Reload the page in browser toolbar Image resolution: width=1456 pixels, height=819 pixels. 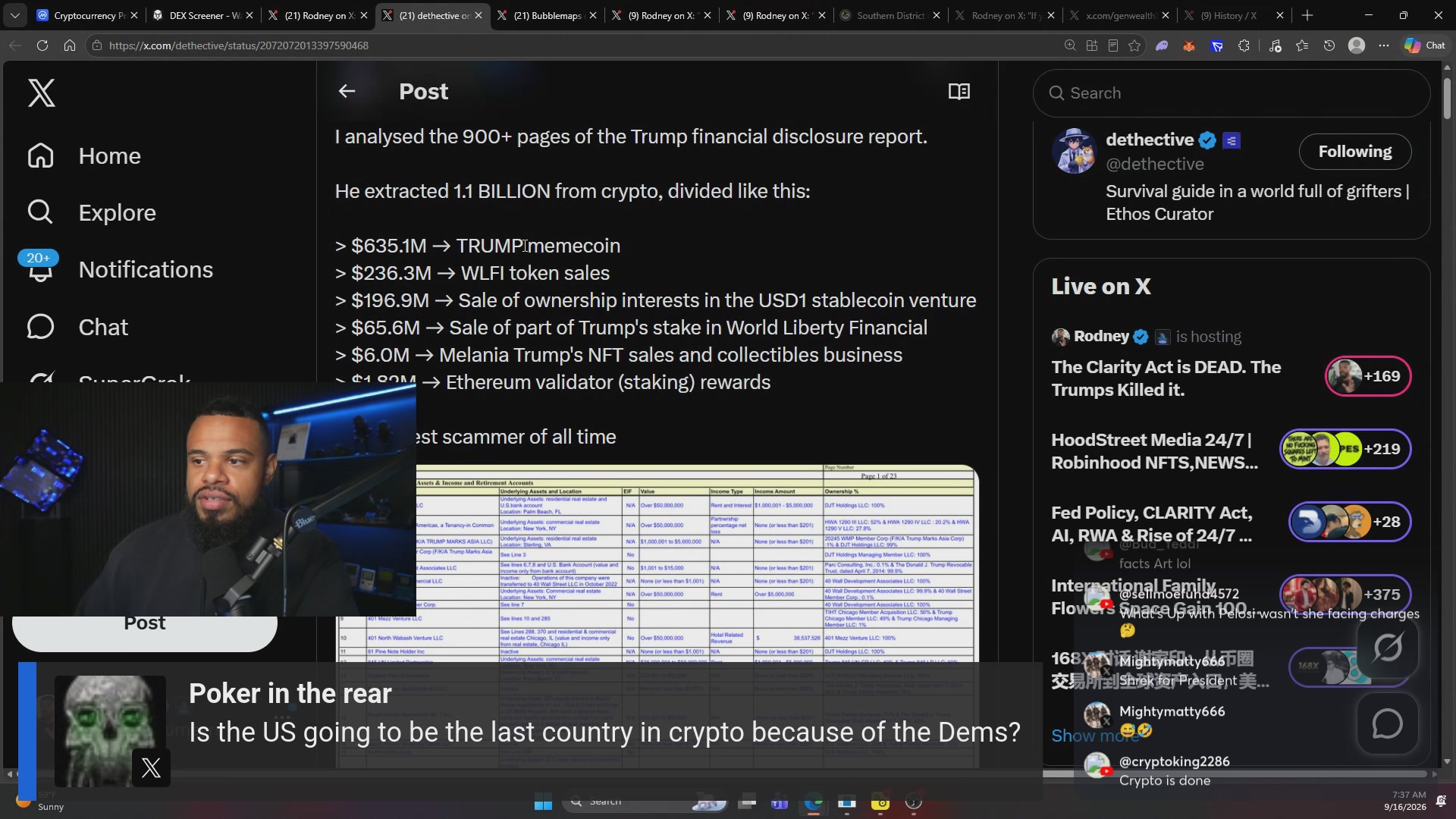(x=42, y=45)
